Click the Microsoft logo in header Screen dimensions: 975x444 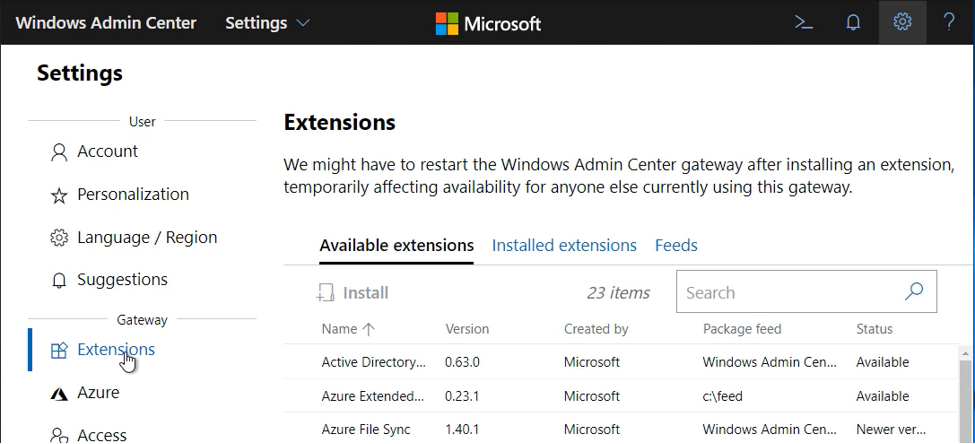(488, 23)
